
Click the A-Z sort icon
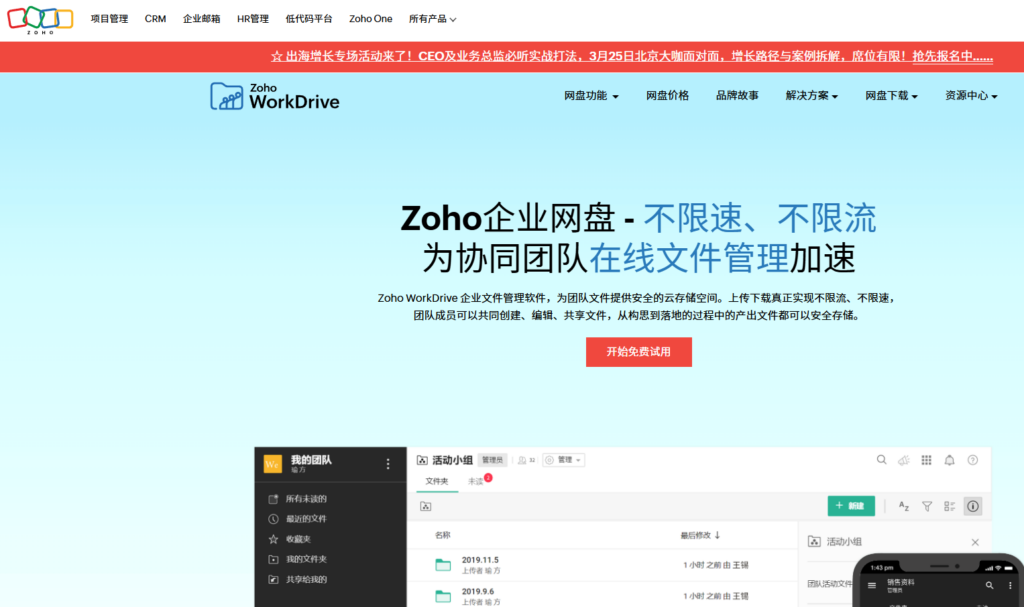(x=904, y=507)
